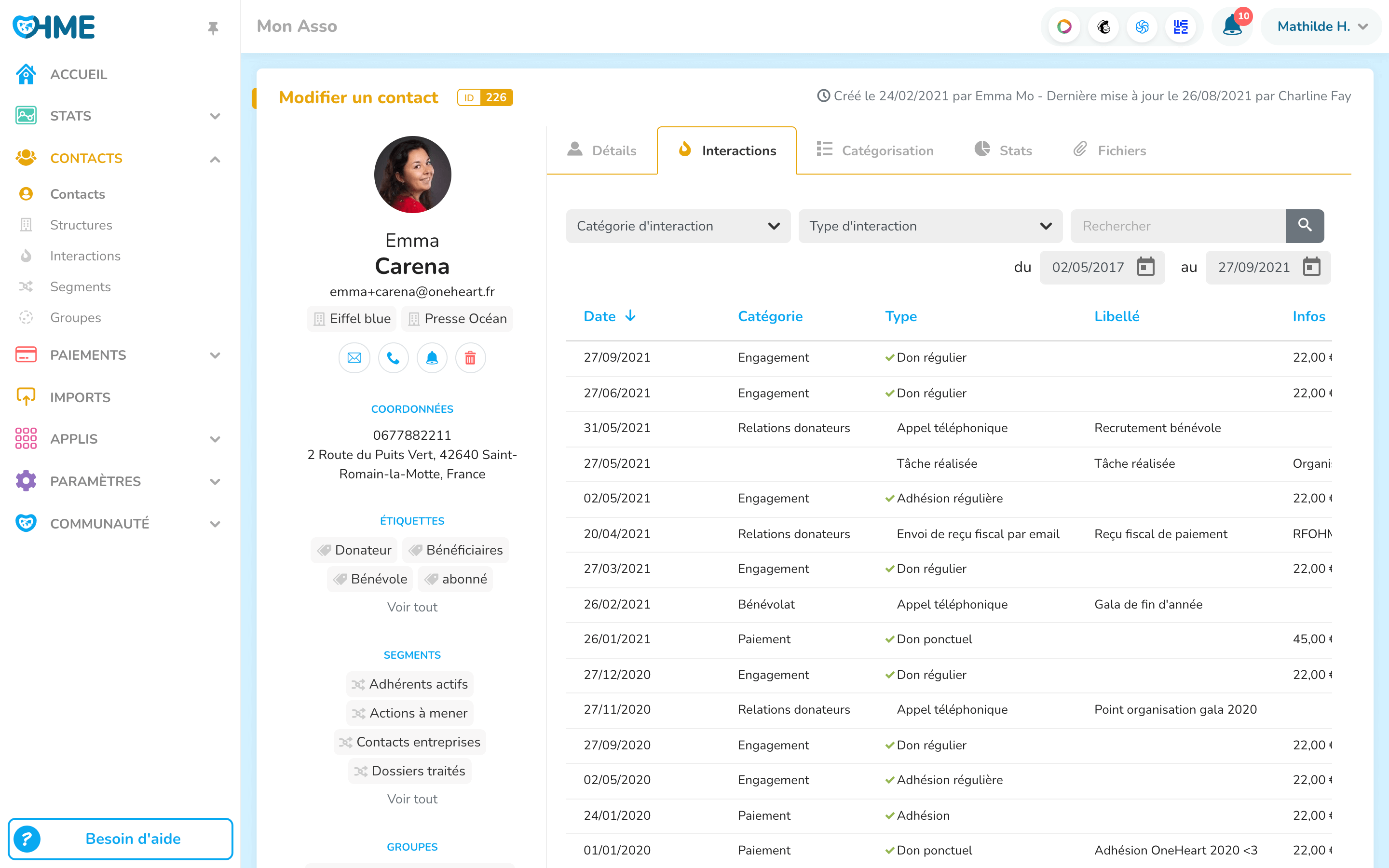
Task: Click the bell reminder icon under contact
Action: click(432, 358)
